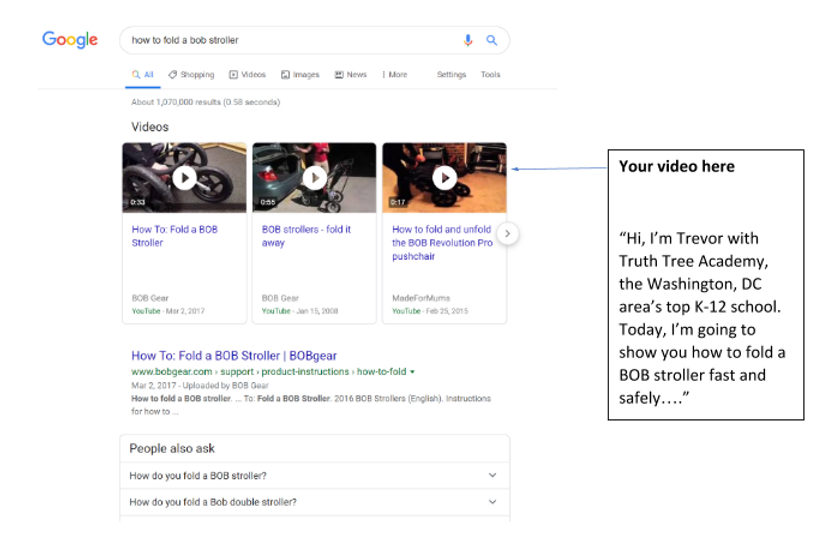The image size is (828, 554).
Task: Open the 'BOB strollers - fold it away' title link
Action: 306,236
